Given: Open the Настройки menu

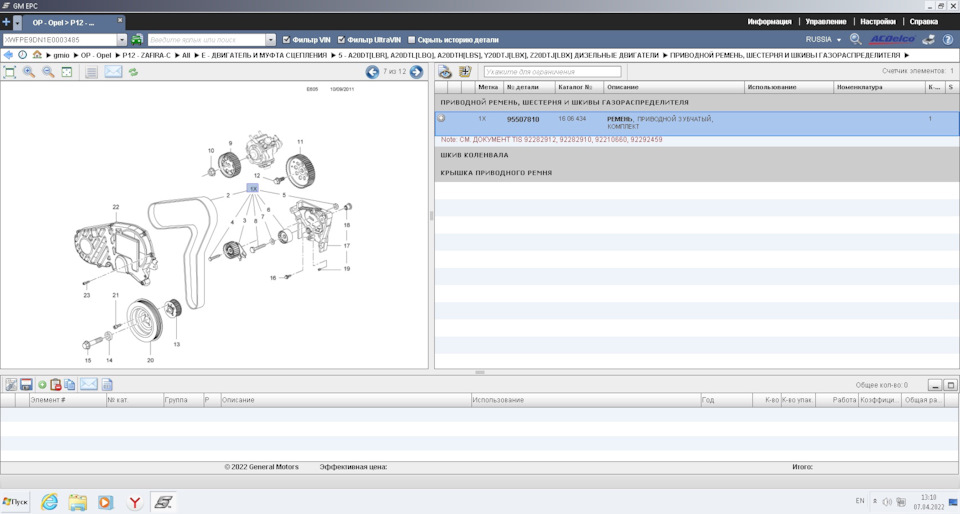Looking at the screenshot, I should (877, 21).
